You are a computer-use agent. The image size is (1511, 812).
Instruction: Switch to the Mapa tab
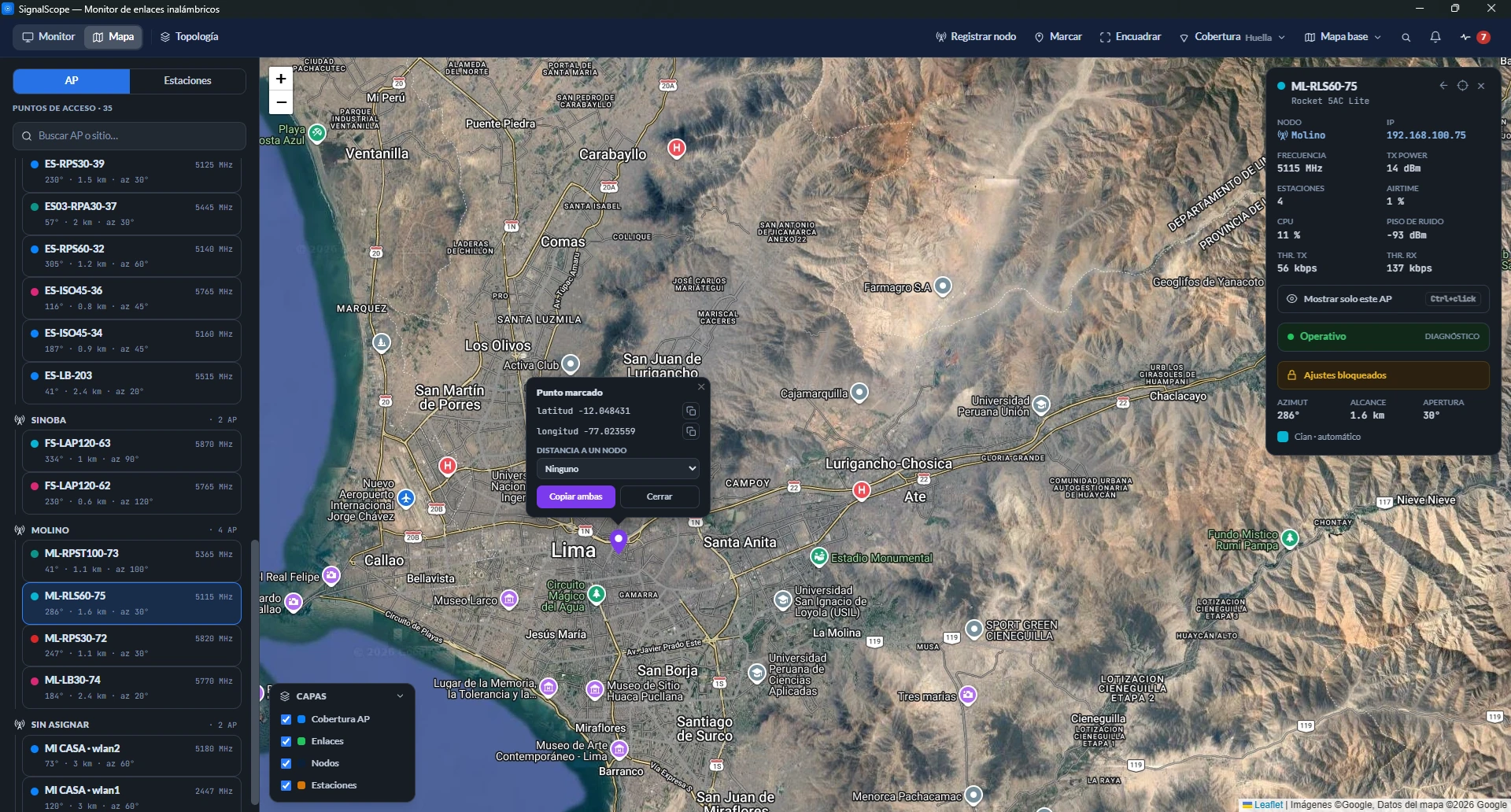(x=113, y=37)
